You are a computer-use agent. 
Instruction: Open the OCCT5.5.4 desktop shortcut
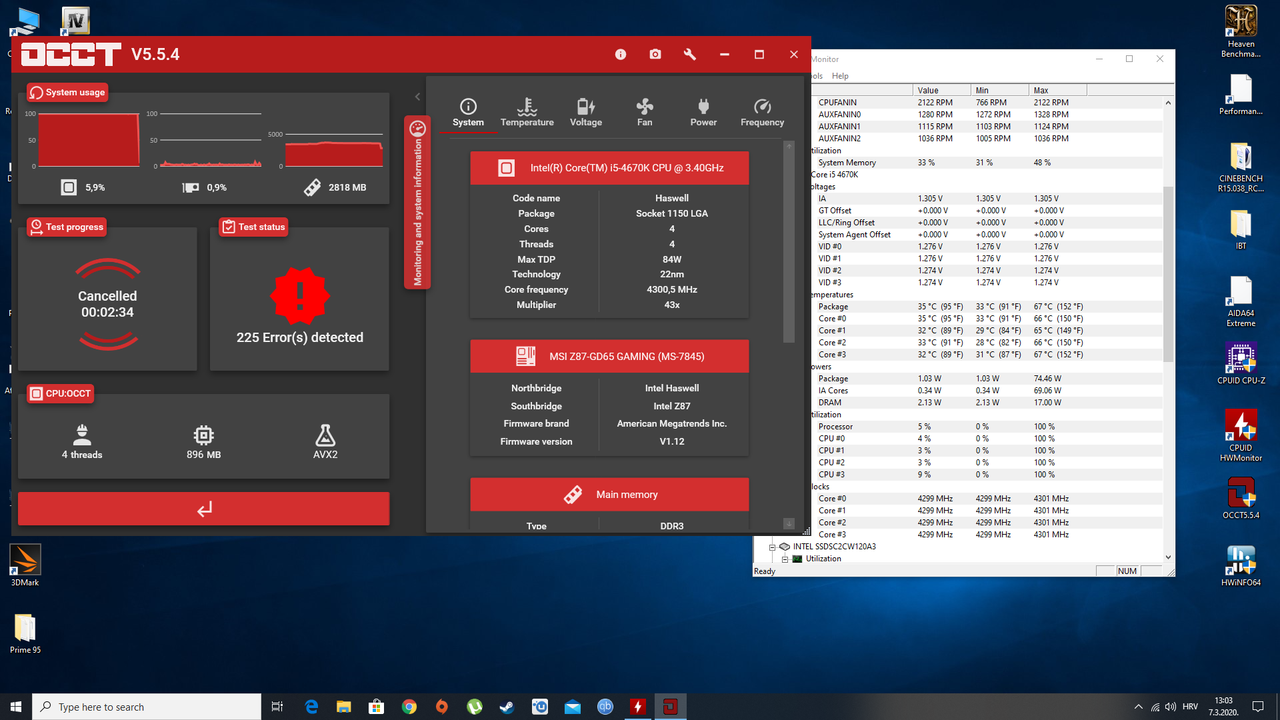pyautogui.click(x=1240, y=500)
